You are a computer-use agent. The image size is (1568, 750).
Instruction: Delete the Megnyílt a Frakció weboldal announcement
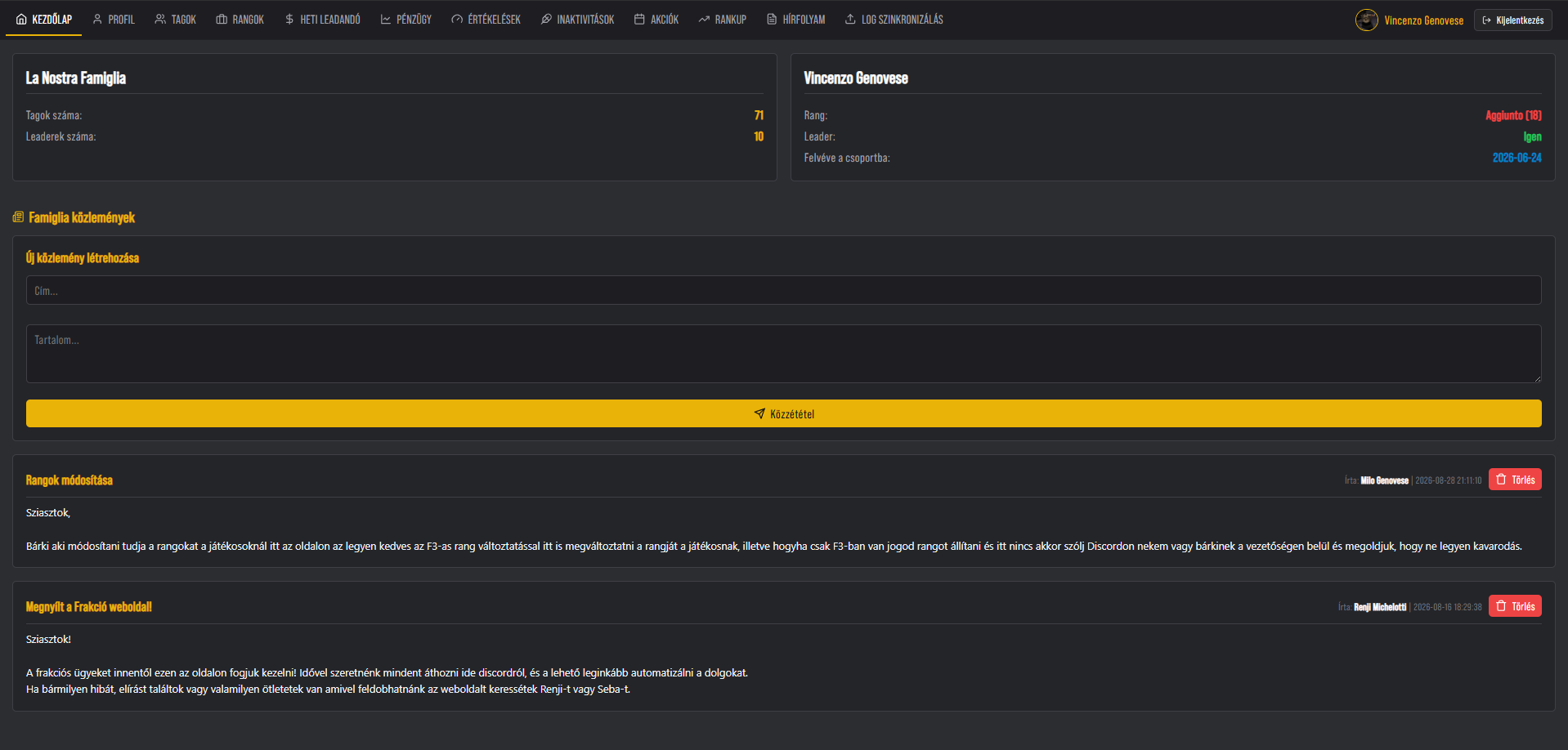point(1515,606)
